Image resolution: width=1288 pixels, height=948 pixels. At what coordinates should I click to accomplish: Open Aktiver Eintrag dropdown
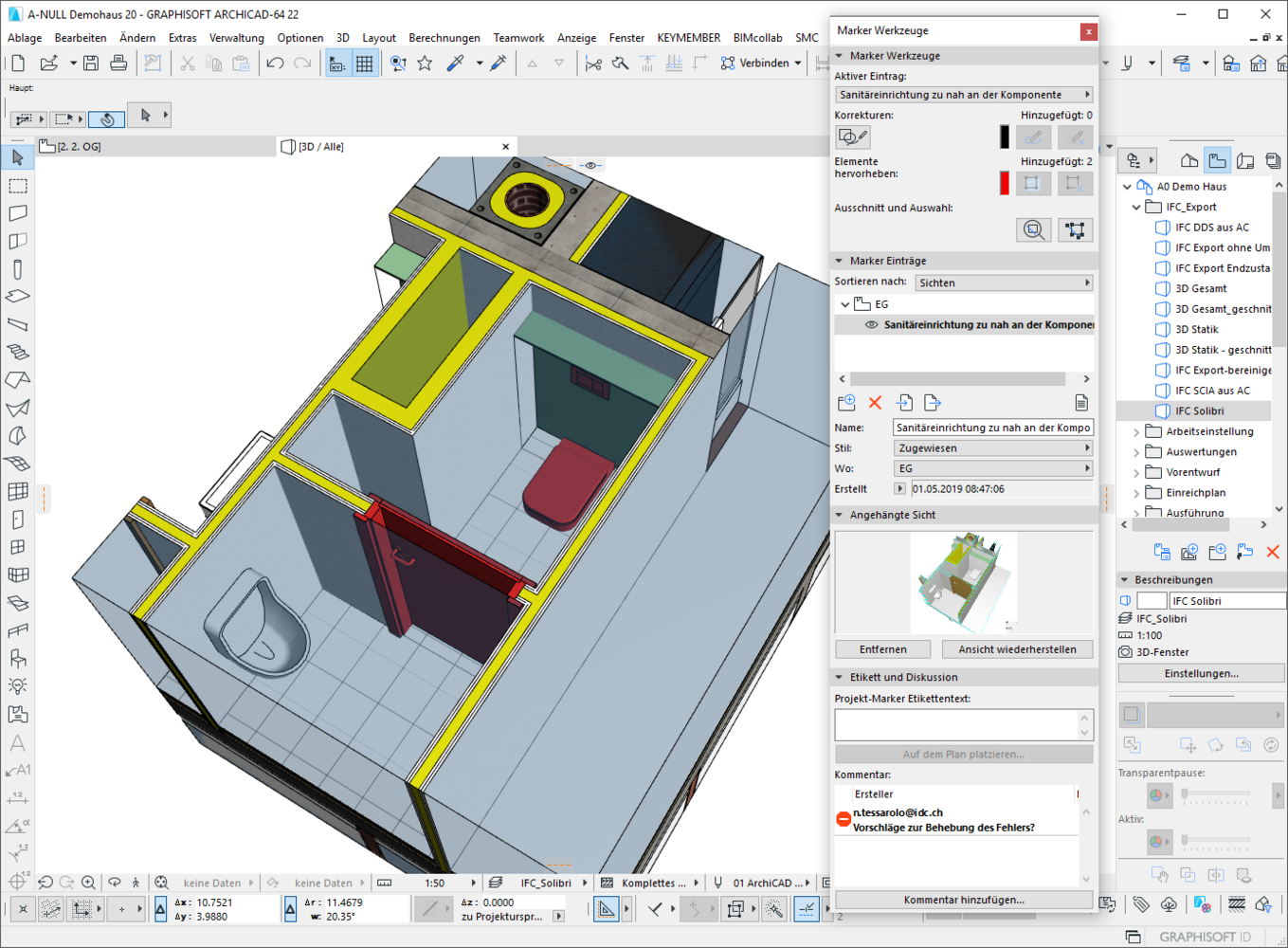pyautogui.click(x=964, y=95)
